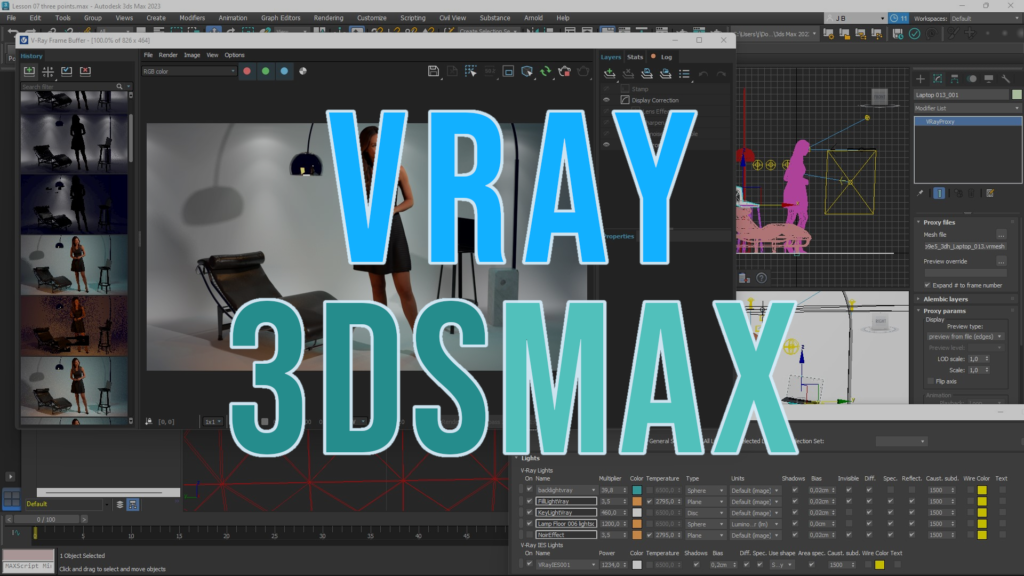Click the object color swatch beside Laptop 013_001
The height and width of the screenshot is (576, 1024).
[1017, 95]
